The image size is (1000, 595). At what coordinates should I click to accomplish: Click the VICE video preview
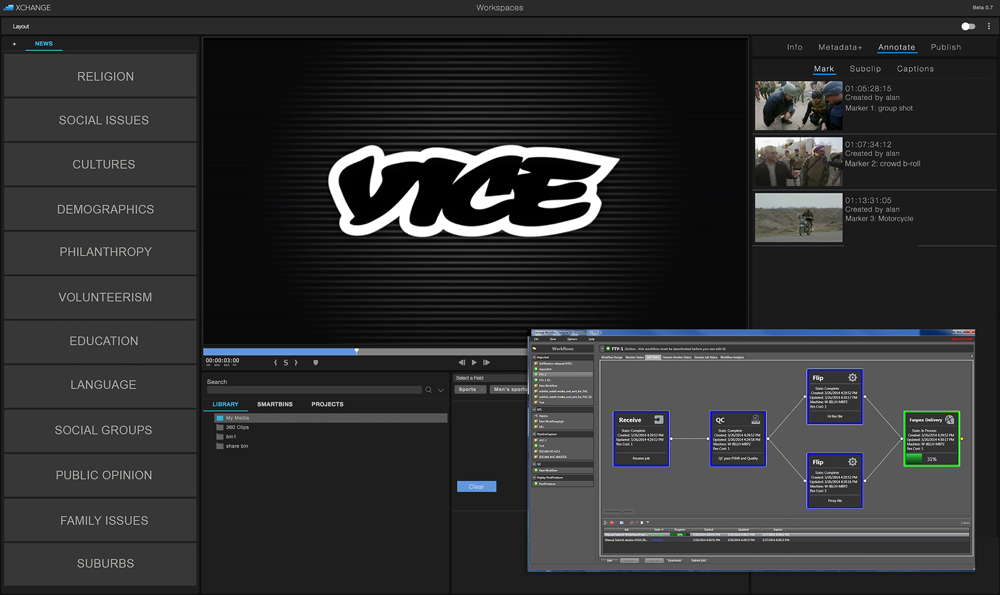pos(475,191)
